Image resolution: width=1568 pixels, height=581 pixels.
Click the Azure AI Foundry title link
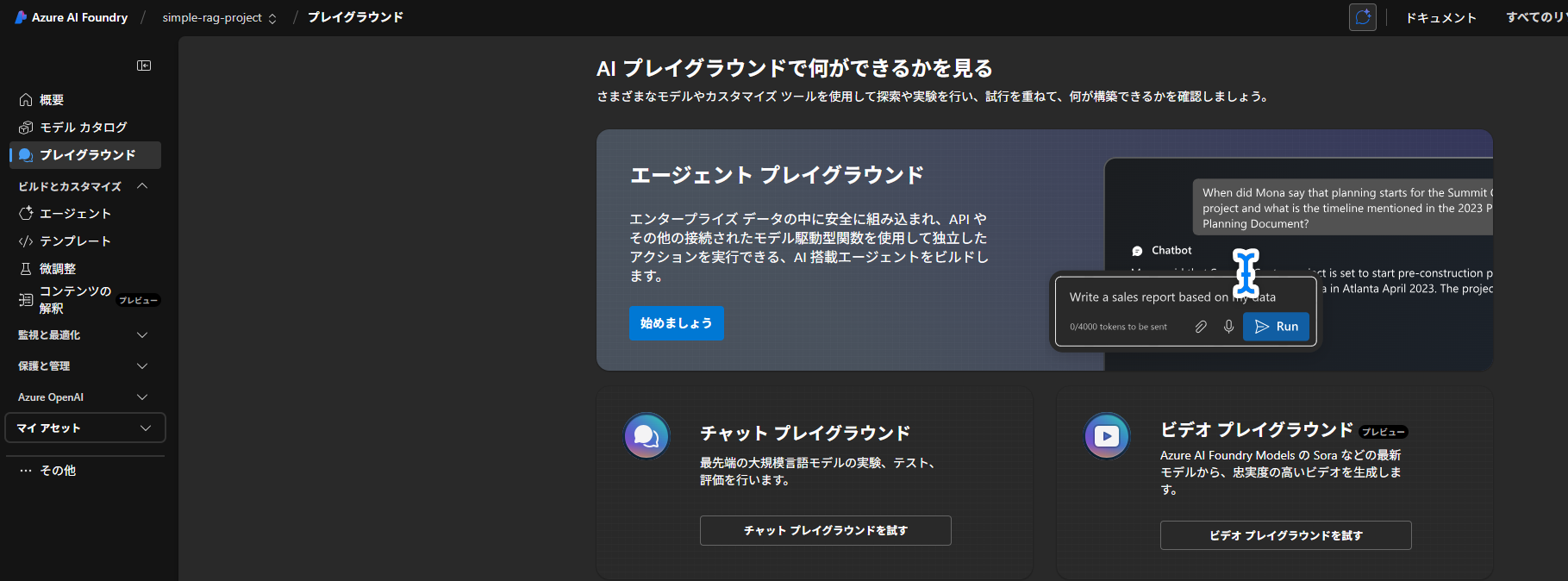(80, 17)
